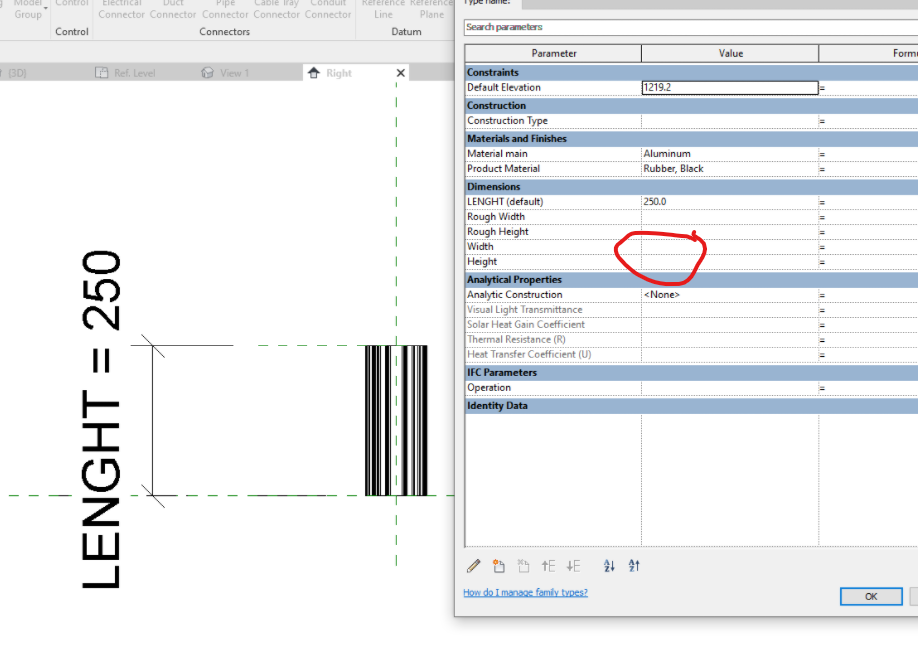This screenshot has height=671, width=918.
Task: Select the 'Default Elevation' parameter name
Action: click(503, 87)
